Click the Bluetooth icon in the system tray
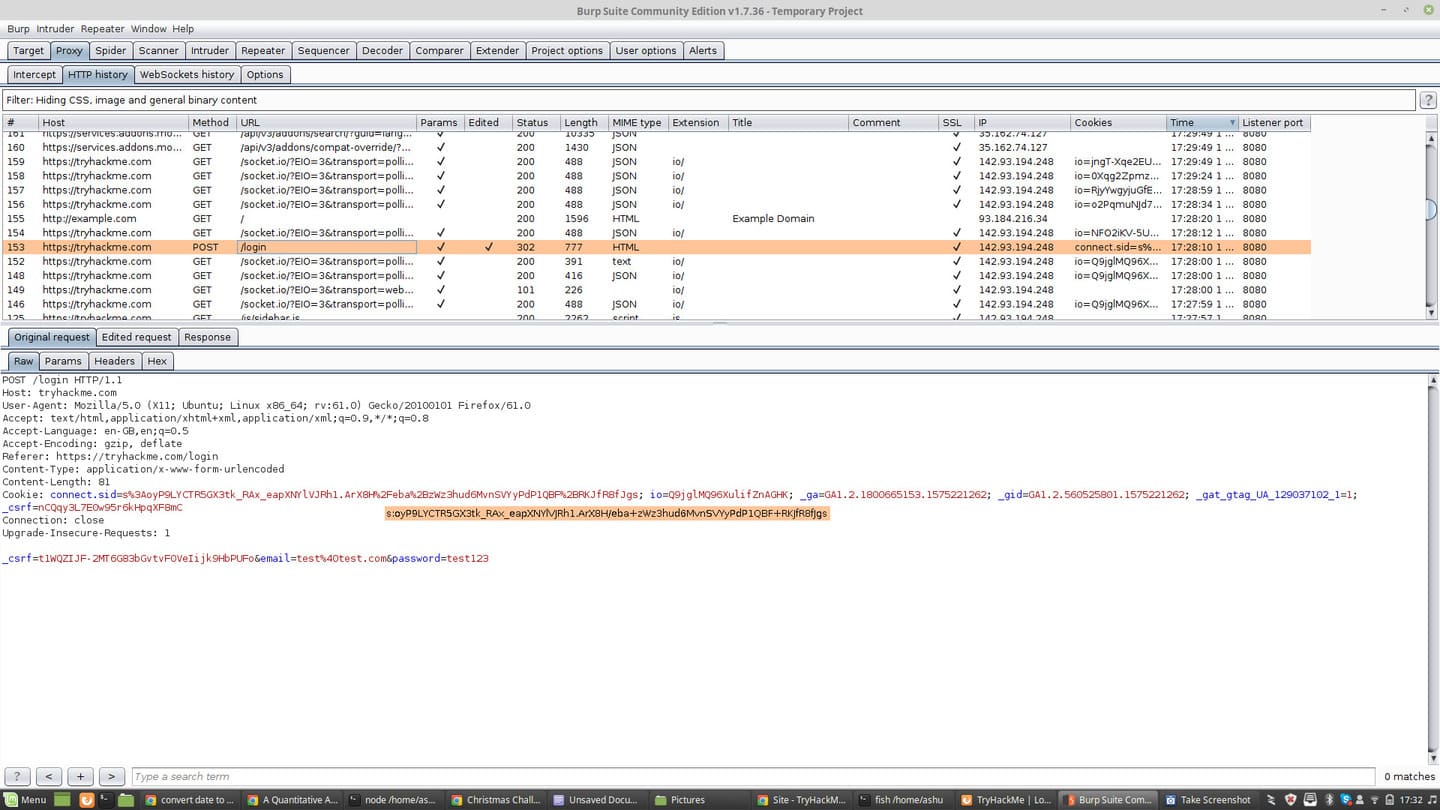 (x=1329, y=800)
